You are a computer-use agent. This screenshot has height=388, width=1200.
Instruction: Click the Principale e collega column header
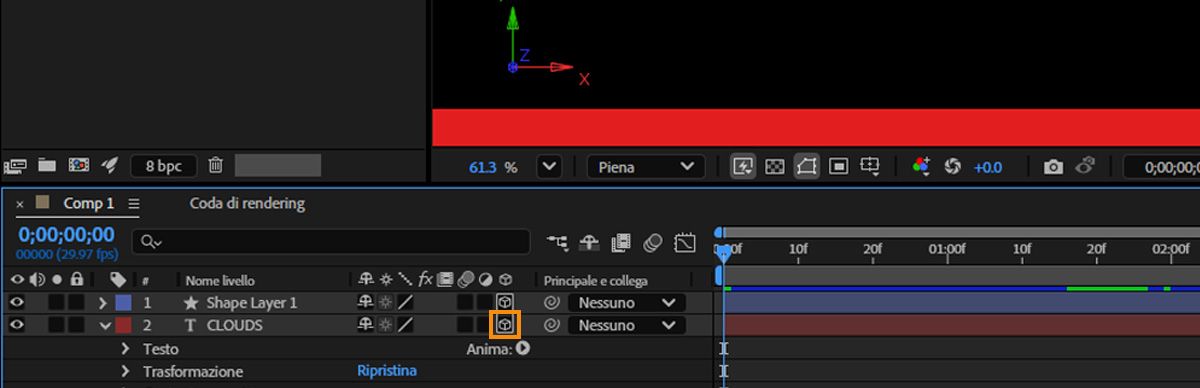click(595, 280)
